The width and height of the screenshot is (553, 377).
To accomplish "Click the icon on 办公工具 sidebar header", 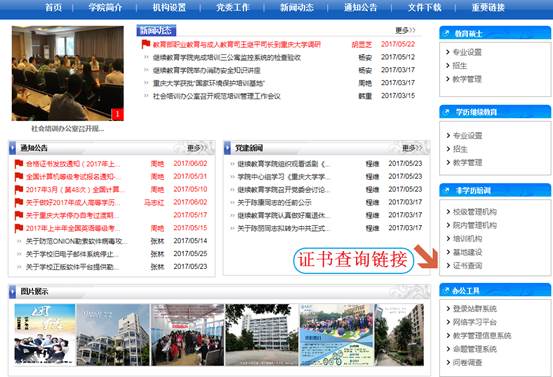I will 446,290.
